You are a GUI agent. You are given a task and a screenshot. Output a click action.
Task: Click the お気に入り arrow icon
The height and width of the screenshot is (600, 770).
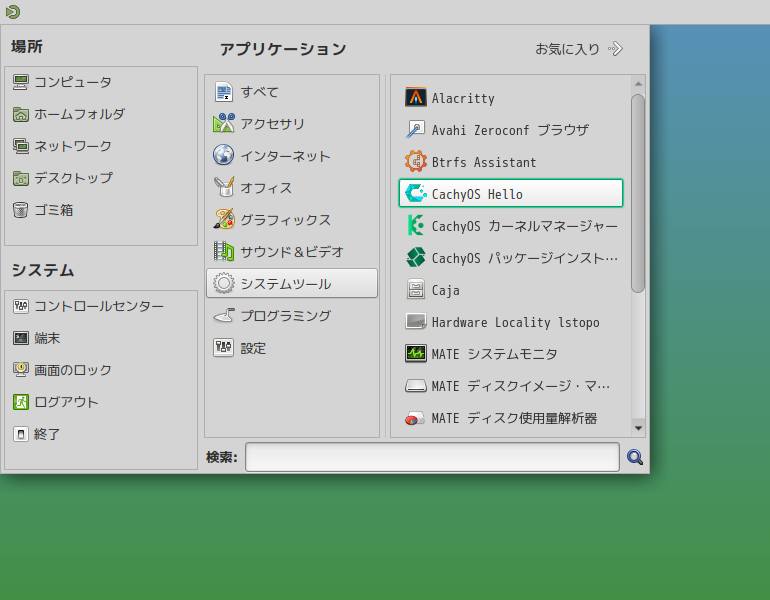point(615,49)
